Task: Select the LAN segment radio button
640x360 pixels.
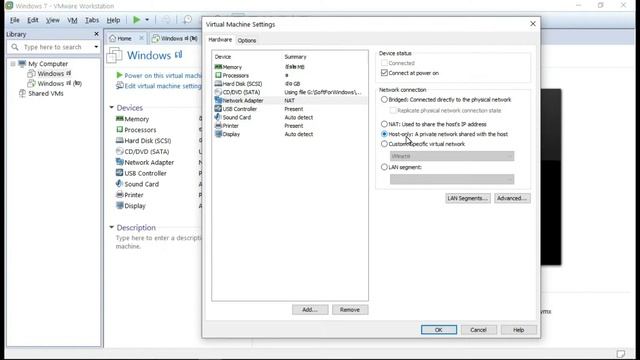Action: coord(384,167)
